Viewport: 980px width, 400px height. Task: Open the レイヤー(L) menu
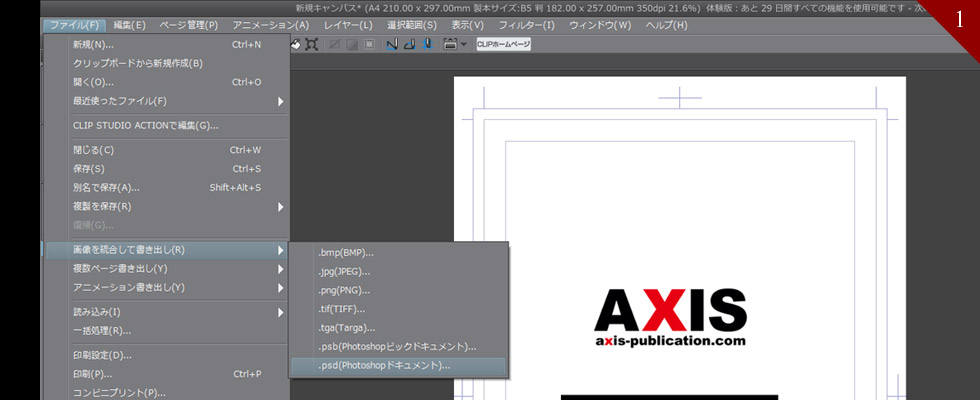click(348, 25)
